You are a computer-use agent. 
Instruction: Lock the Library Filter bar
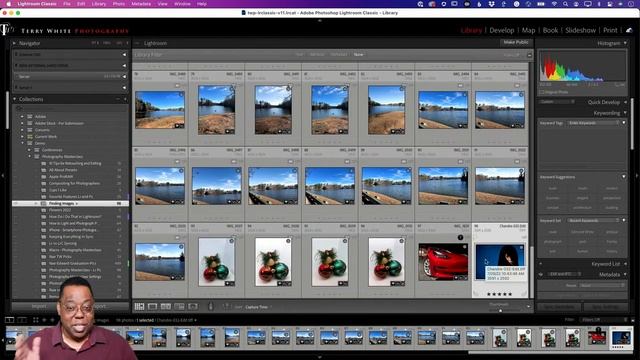(x=529, y=55)
